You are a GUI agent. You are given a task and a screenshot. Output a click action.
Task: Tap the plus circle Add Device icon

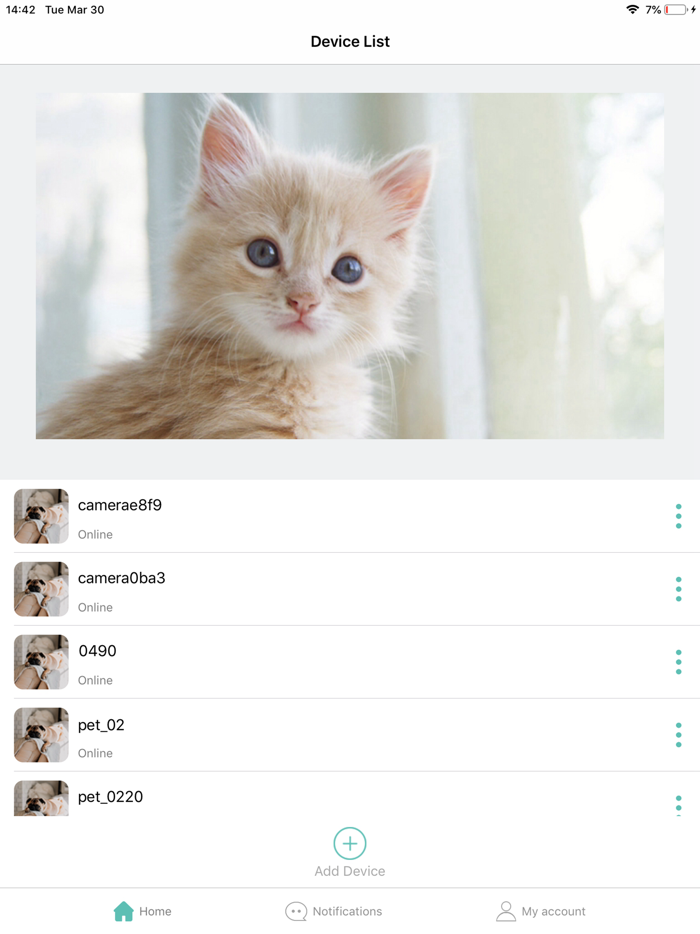[x=350, y=843]
